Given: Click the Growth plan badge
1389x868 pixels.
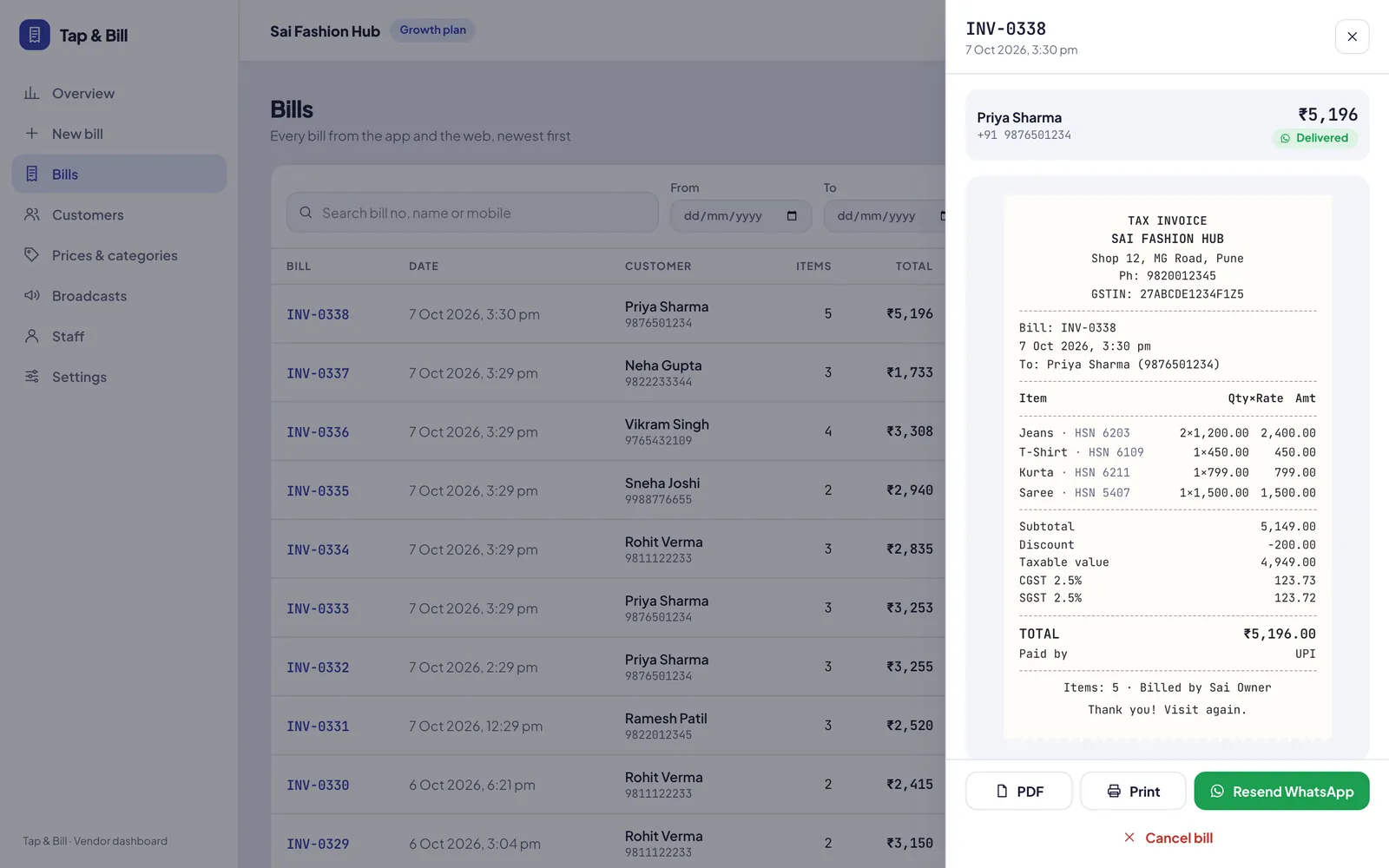Looking at the screenshot, I should click(432, 30).
